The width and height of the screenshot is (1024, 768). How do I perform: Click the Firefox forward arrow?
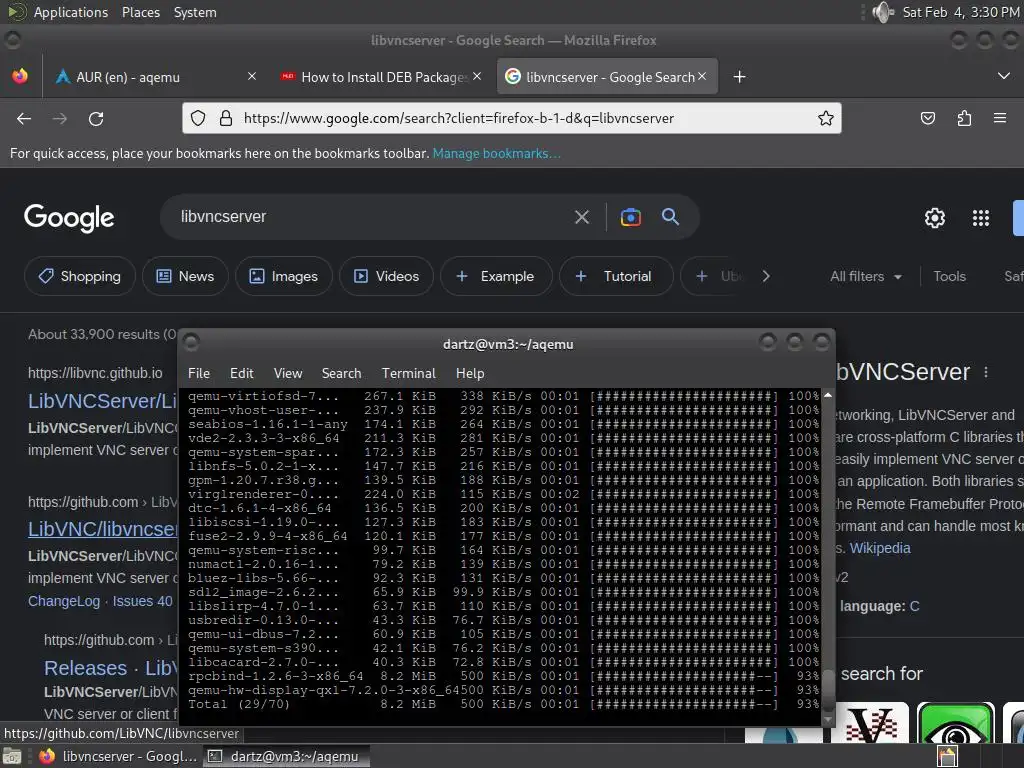click(x=60, y=119)
